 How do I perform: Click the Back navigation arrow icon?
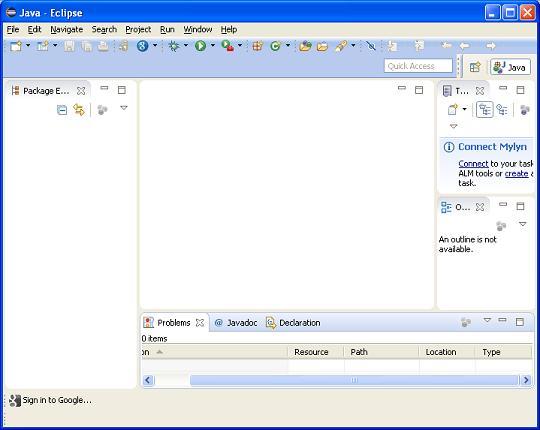click(x=465, y=46)
